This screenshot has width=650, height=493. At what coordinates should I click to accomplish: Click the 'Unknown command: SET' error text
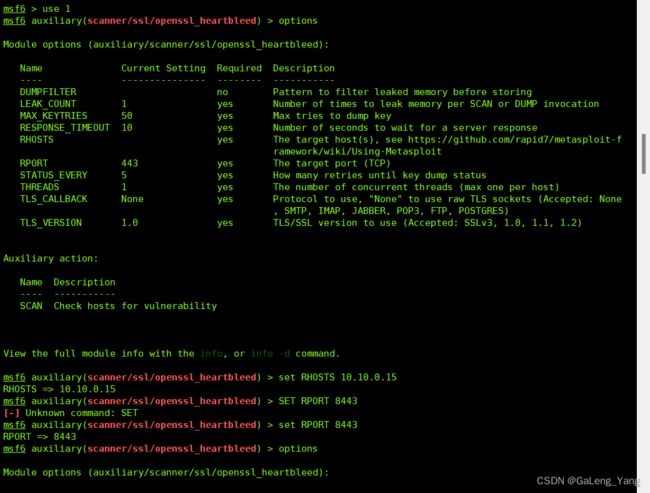pyautogui.click(x=81, y=413)
